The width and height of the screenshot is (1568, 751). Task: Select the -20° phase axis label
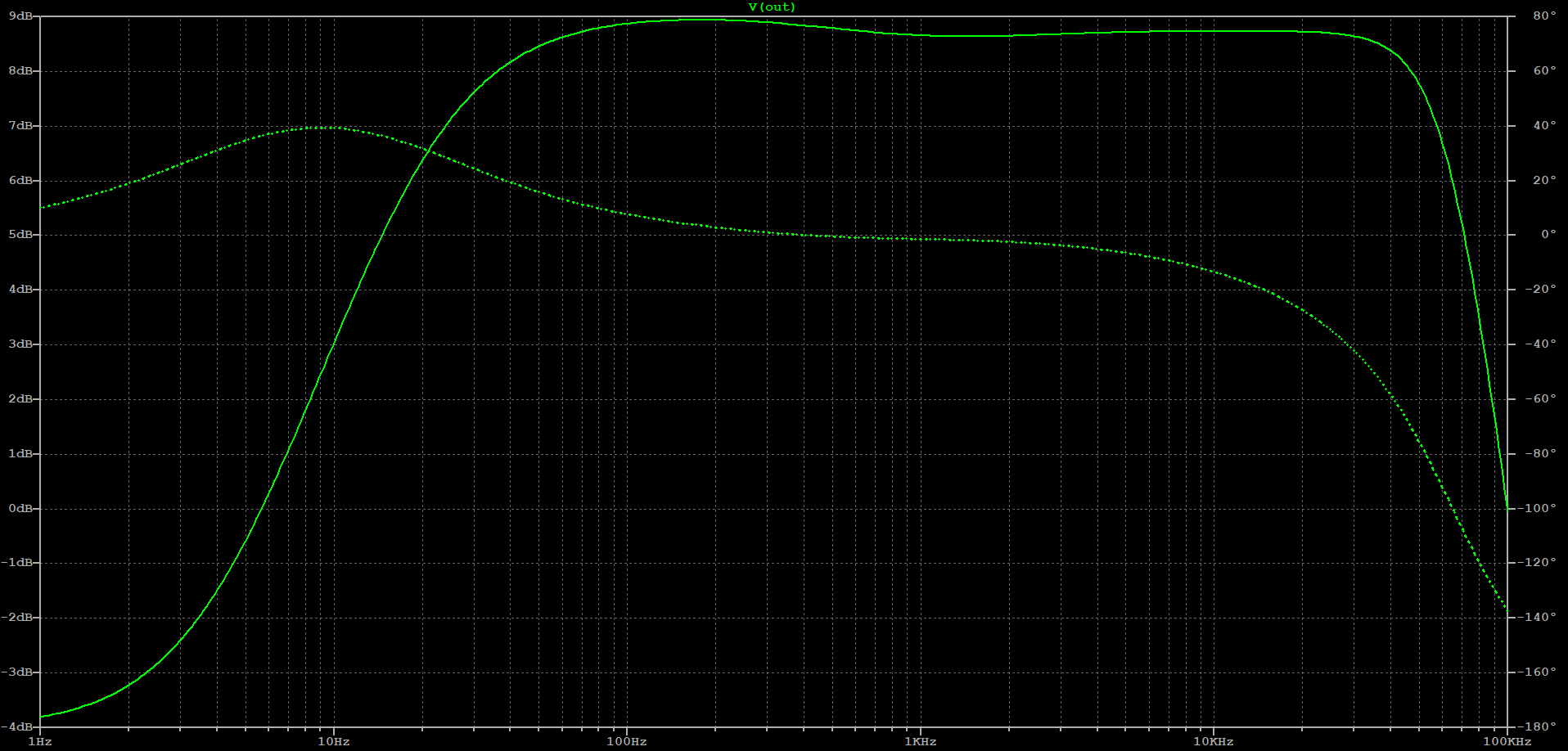tap(1541, 290)
